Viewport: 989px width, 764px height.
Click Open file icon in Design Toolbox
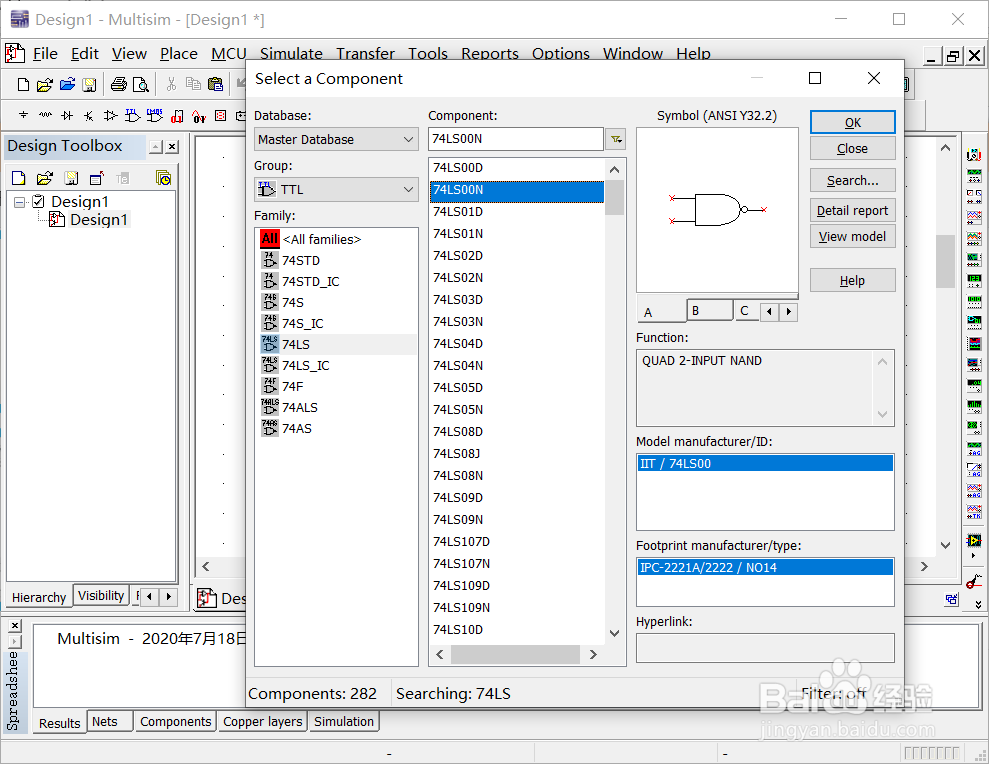[45, 179]
